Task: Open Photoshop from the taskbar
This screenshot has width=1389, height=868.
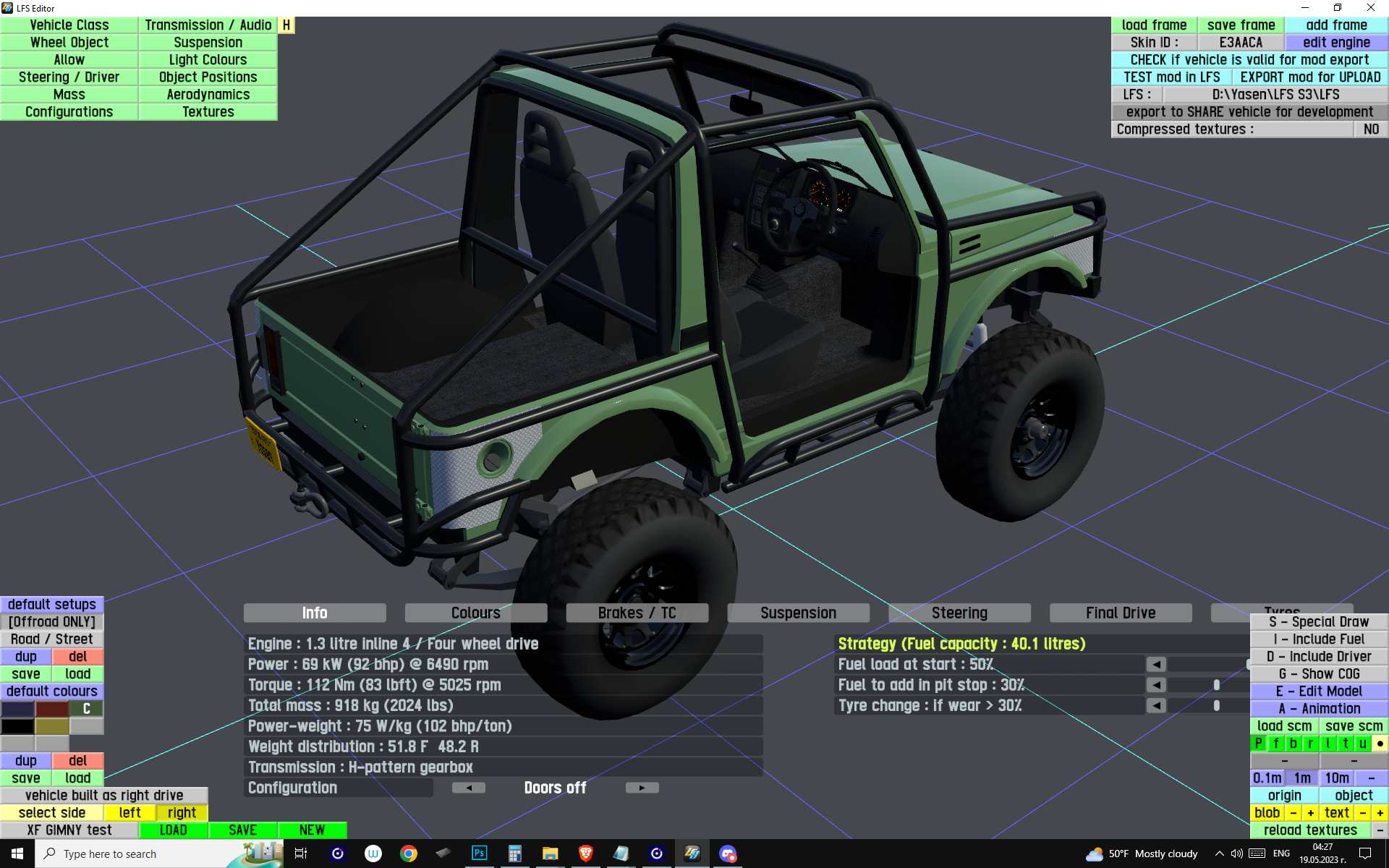Action: point(479,854)
